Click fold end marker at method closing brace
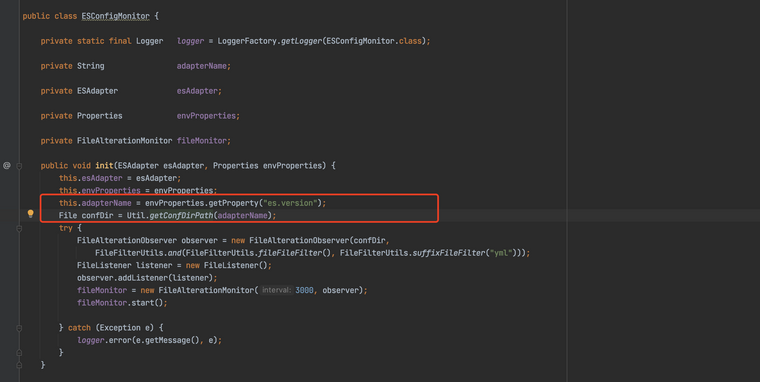760x382 pixels. tap(19, 365)
